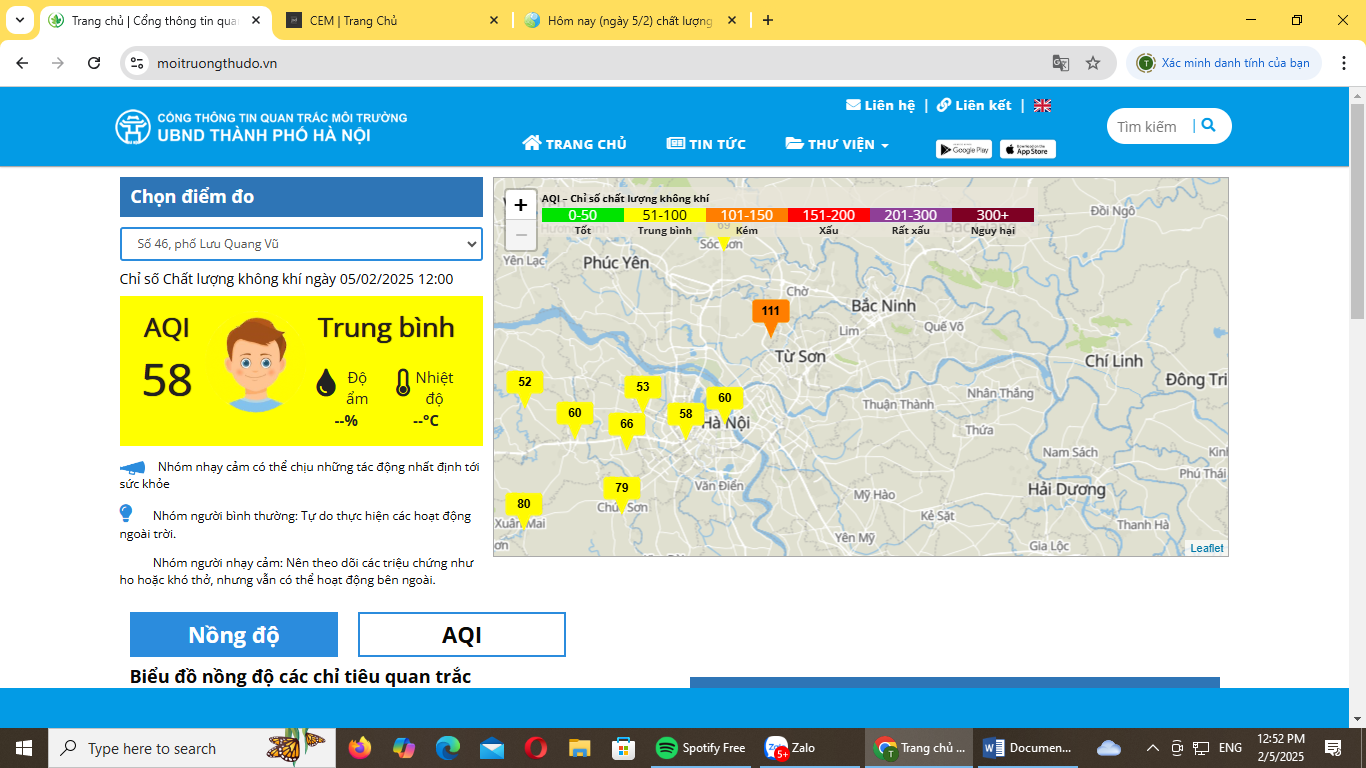Zoom in on the map
This screenshot has width=1366, height=768.
(x=521, y=205)
